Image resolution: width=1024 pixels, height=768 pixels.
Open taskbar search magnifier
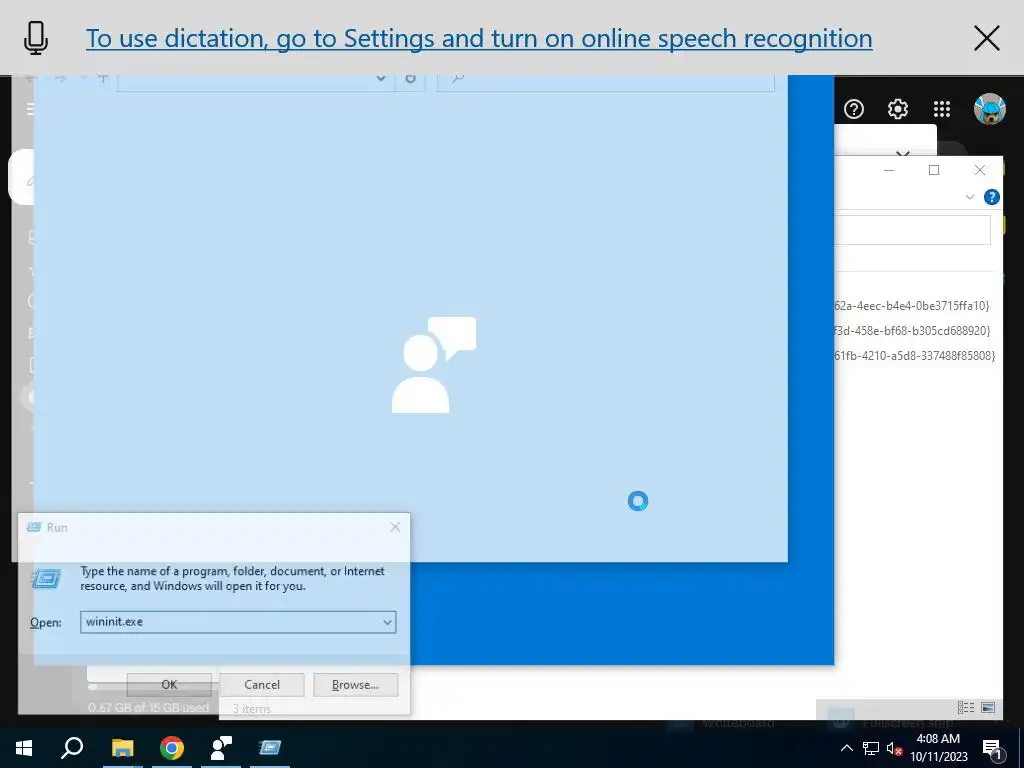point(72,748)
